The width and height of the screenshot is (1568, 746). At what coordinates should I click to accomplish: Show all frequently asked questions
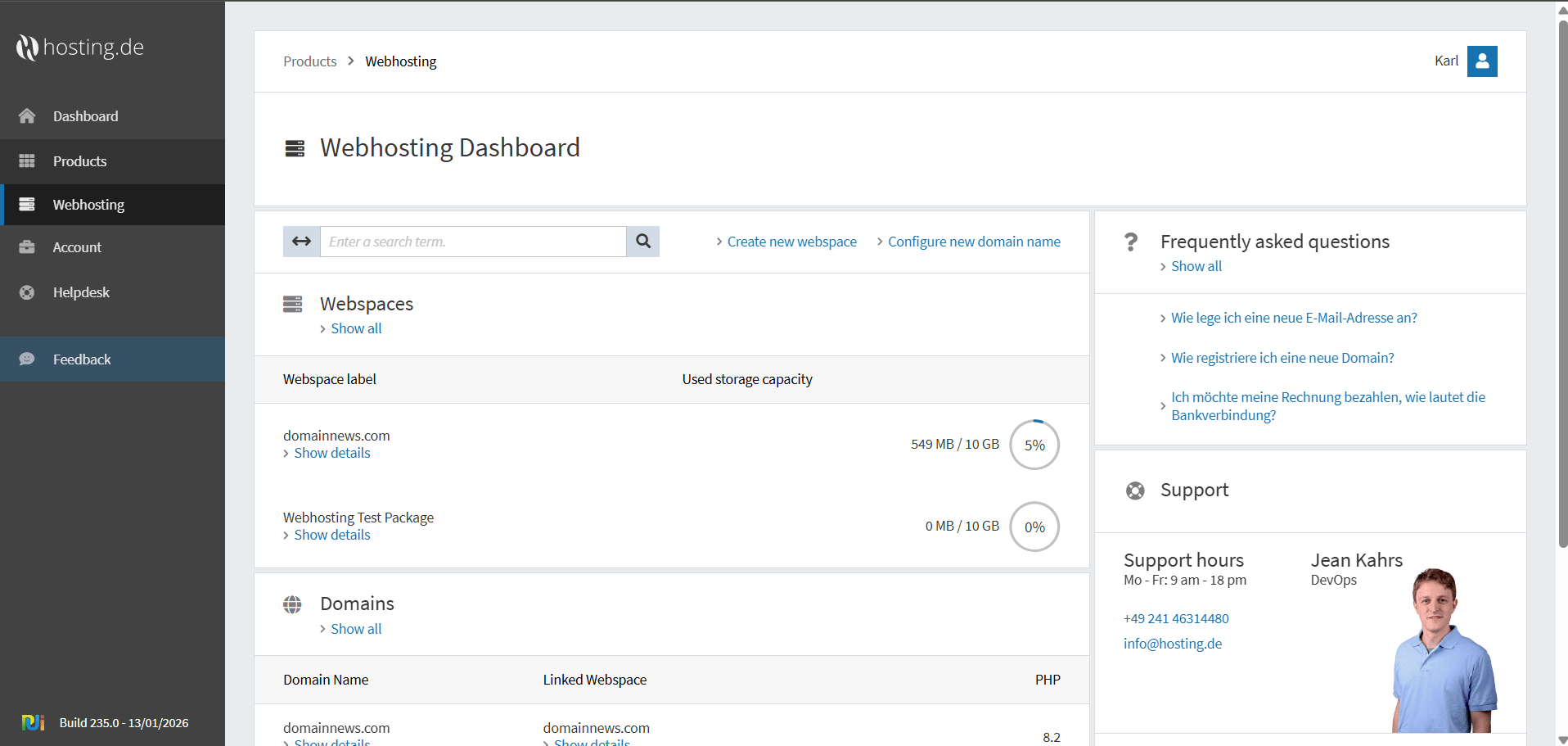point(1196,266)
